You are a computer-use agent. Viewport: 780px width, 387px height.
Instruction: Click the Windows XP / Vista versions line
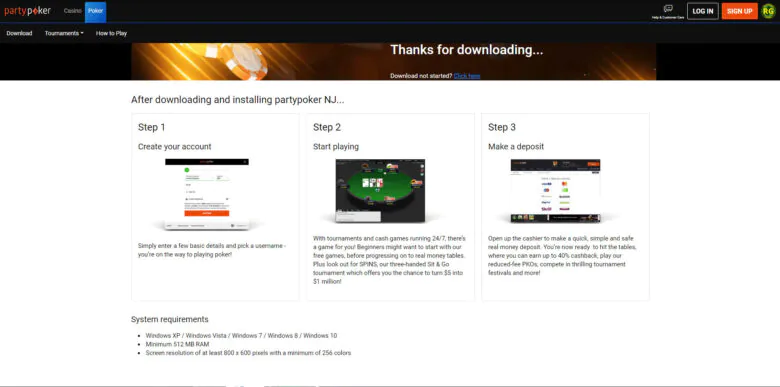click(x=241, y=336)
